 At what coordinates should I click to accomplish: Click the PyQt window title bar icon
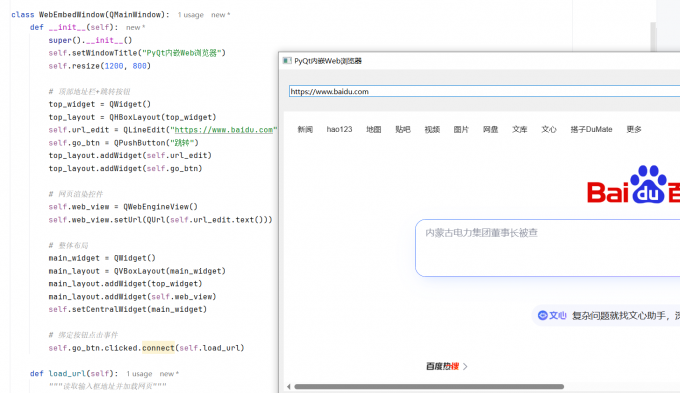[287, 61]
